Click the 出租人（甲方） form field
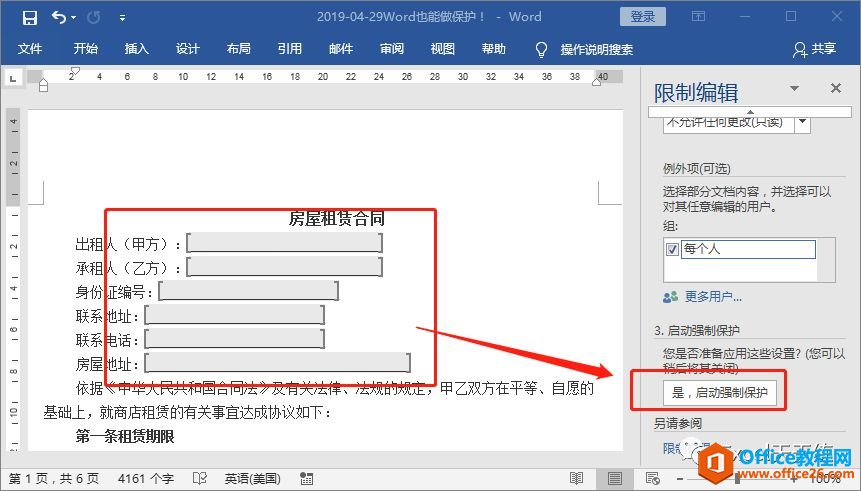861x491 pixels. (284, 243)
